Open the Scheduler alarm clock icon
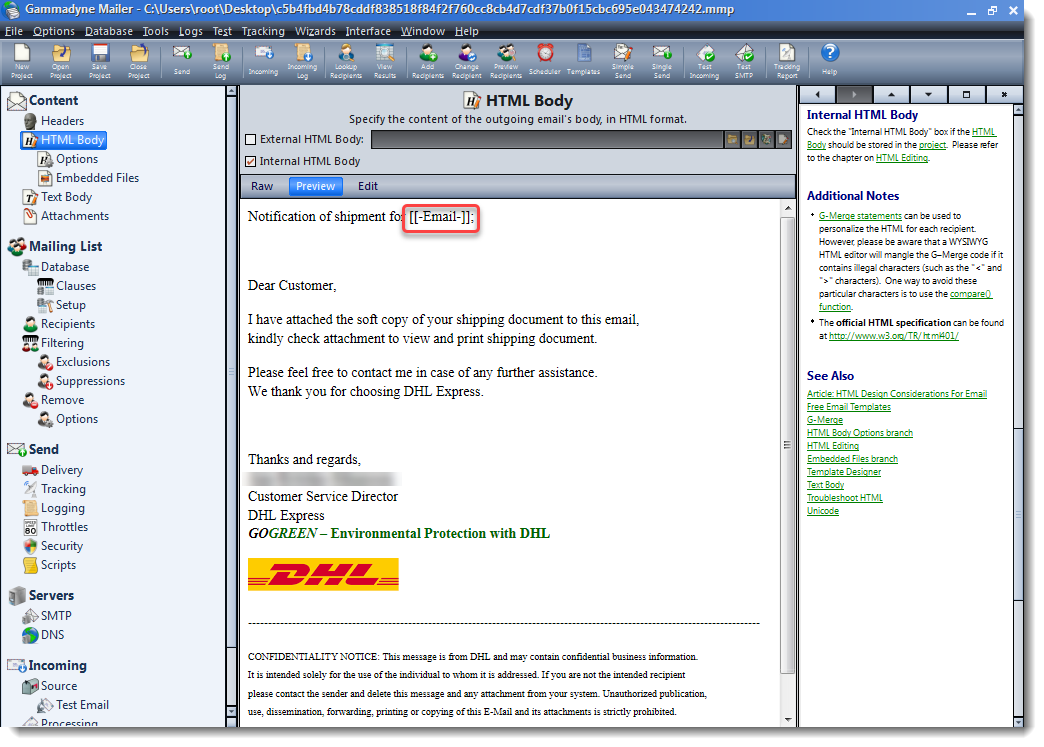Image resolution: width=1044 pixels, height=747 pixels. pyautogui.click(x=545, y=59)
